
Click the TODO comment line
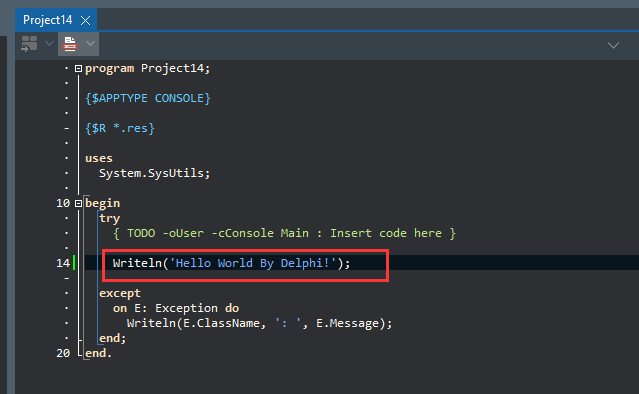tap(284, 233)
